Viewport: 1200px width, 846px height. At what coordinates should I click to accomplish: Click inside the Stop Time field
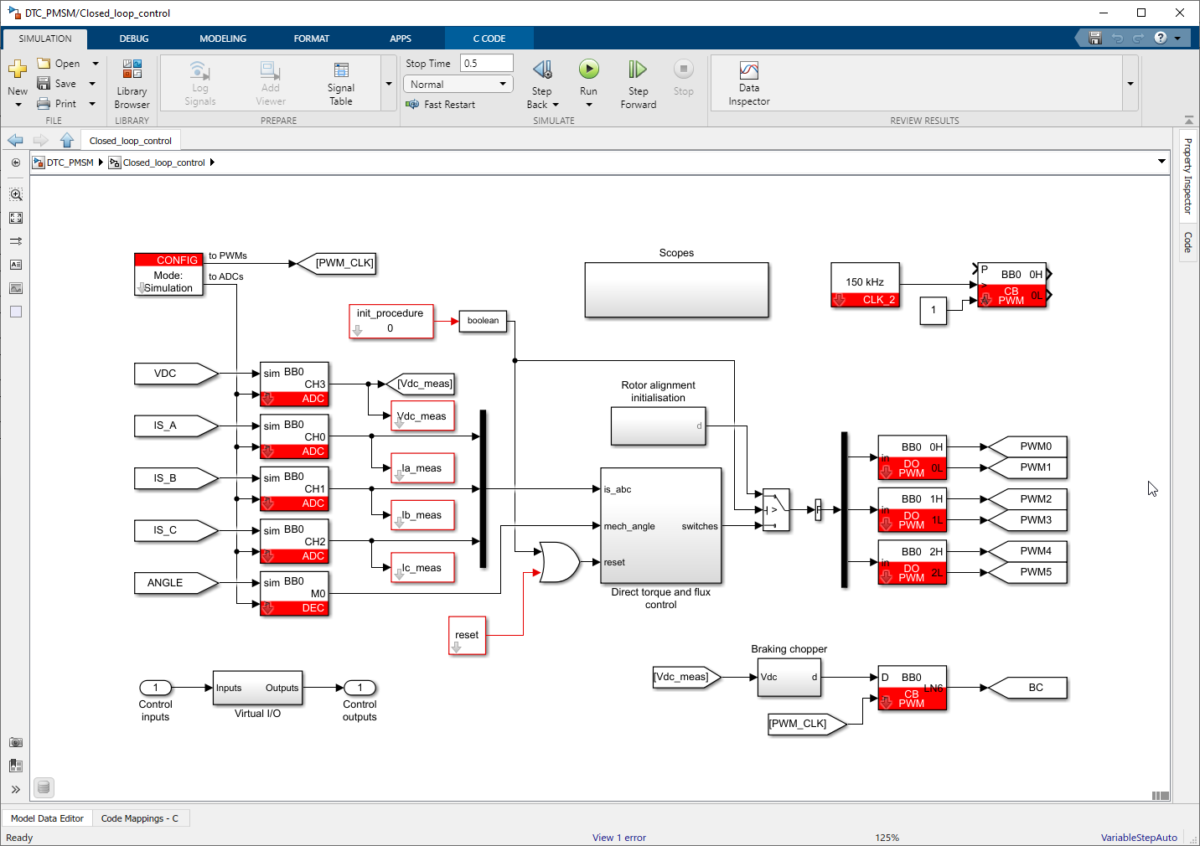[486, 62]
